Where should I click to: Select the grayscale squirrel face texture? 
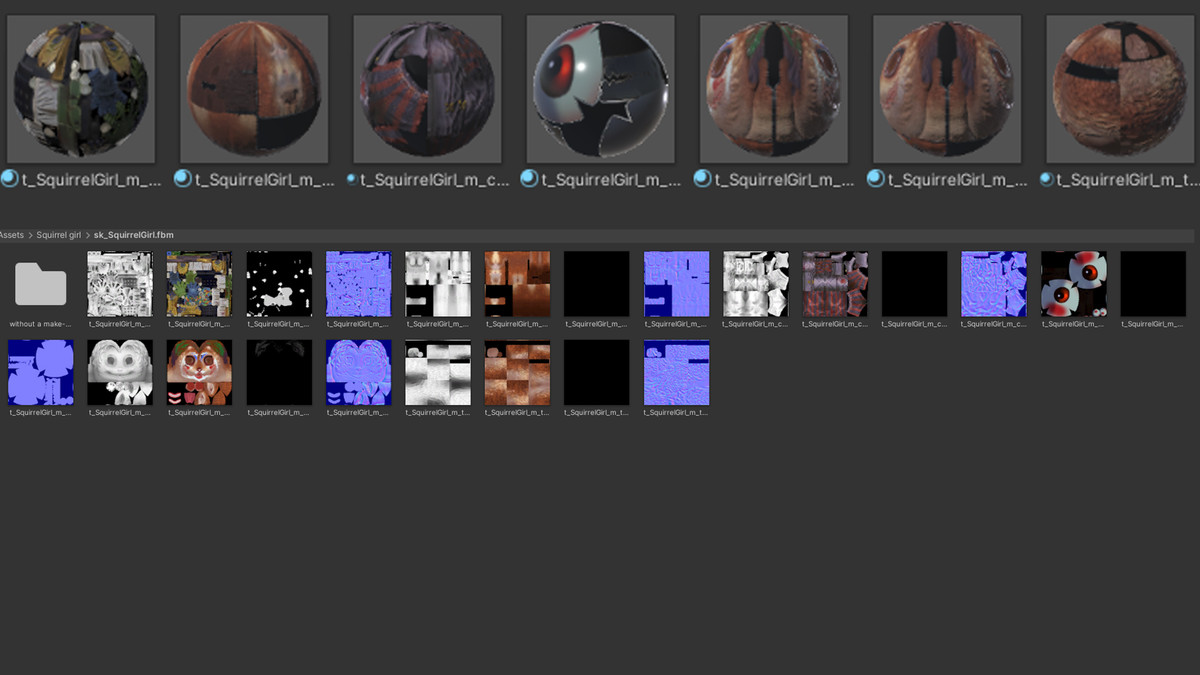coord(120,372)
